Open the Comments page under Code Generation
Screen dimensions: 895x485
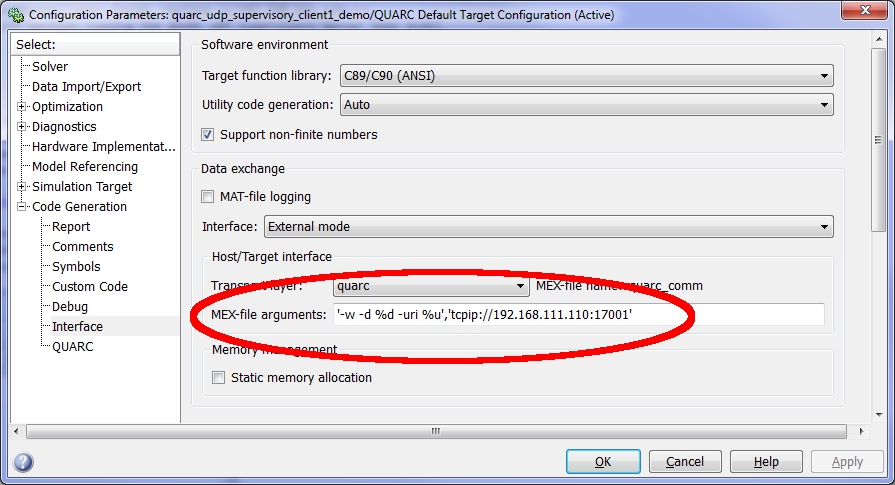(83, 246)
